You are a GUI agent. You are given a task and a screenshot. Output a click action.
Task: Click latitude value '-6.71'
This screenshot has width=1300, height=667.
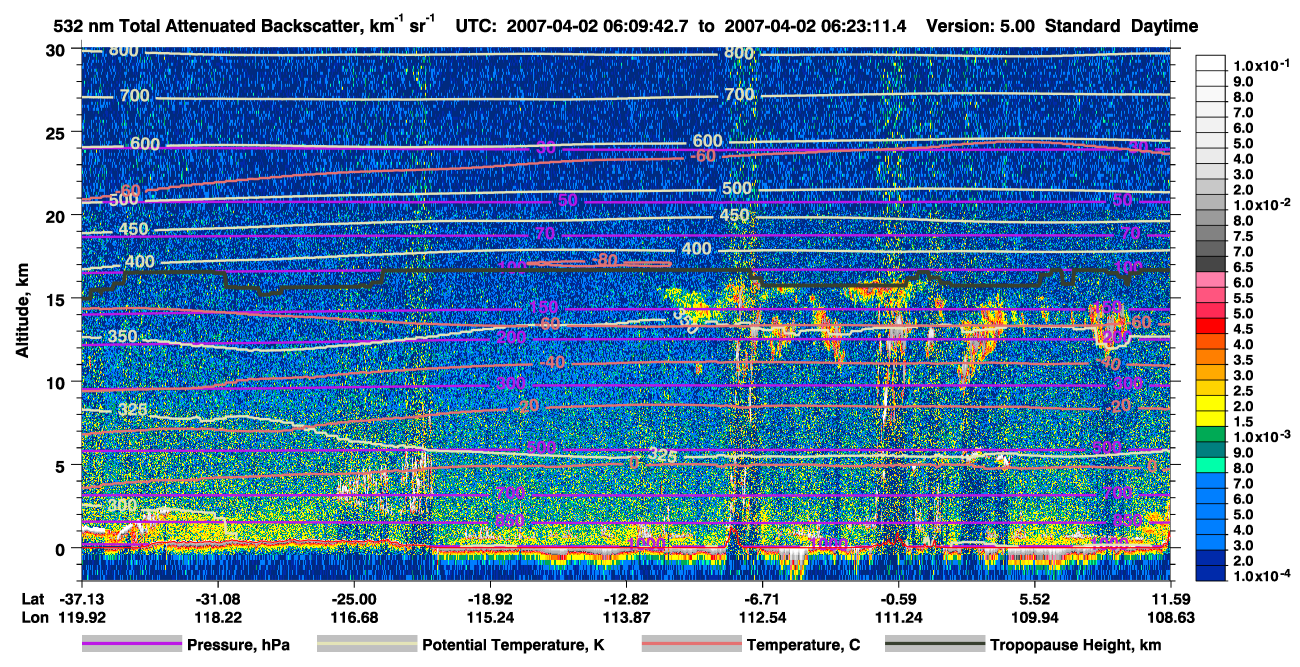click(762, 598)
